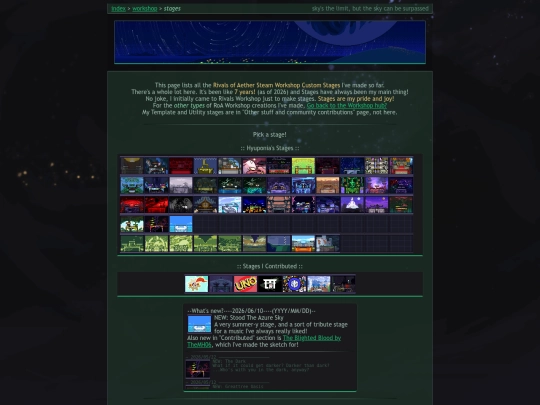The width and height of the screenshot is (540, 405).
Task: Open the blue-sky mountain contributed stage thumbnail
Action: (x=319, y=284)
